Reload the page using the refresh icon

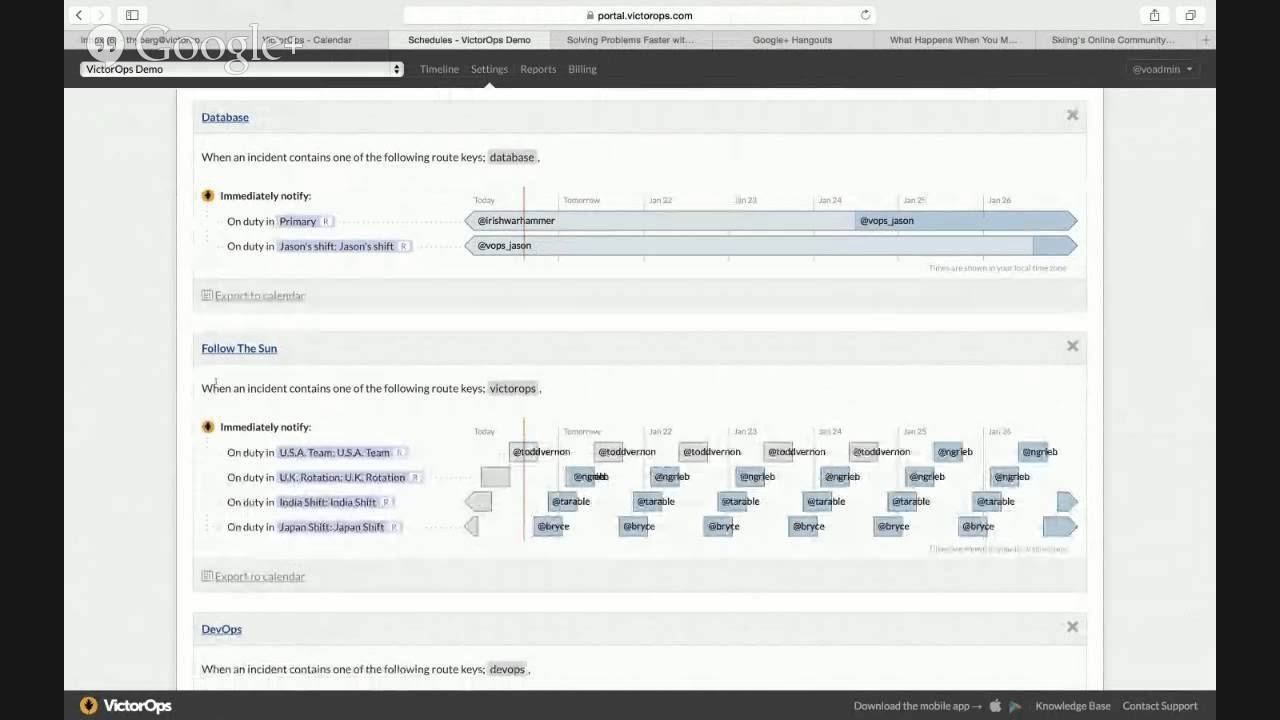click(865, 15)
